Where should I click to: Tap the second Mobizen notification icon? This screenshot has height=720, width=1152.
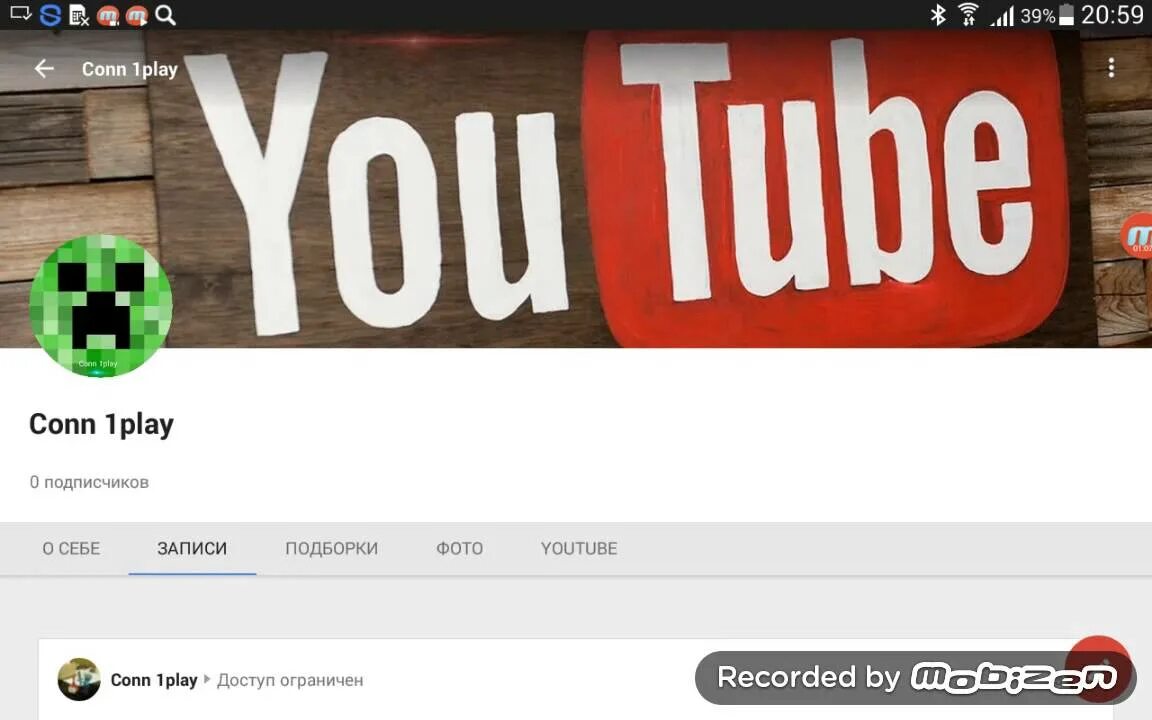click(137, 15)
